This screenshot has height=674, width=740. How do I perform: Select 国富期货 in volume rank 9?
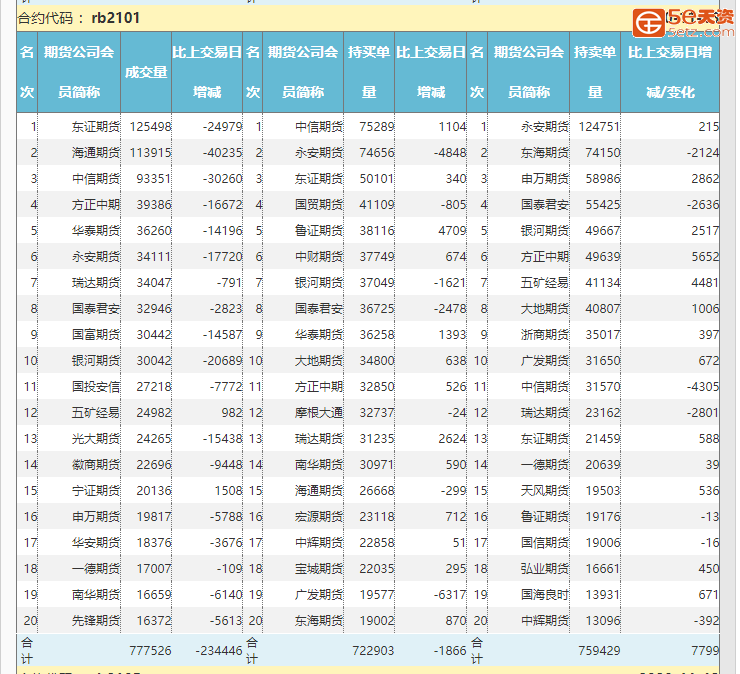(x=96, y=334)
